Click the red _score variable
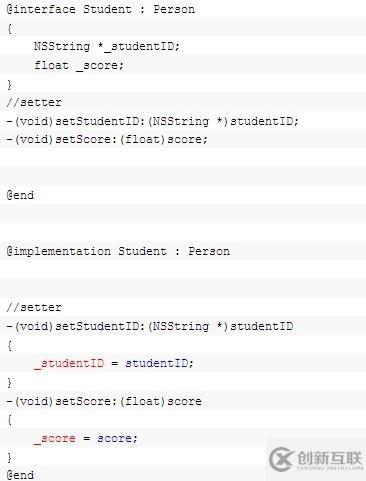This screenshot has width=366, height=481. tap(55, 438)
